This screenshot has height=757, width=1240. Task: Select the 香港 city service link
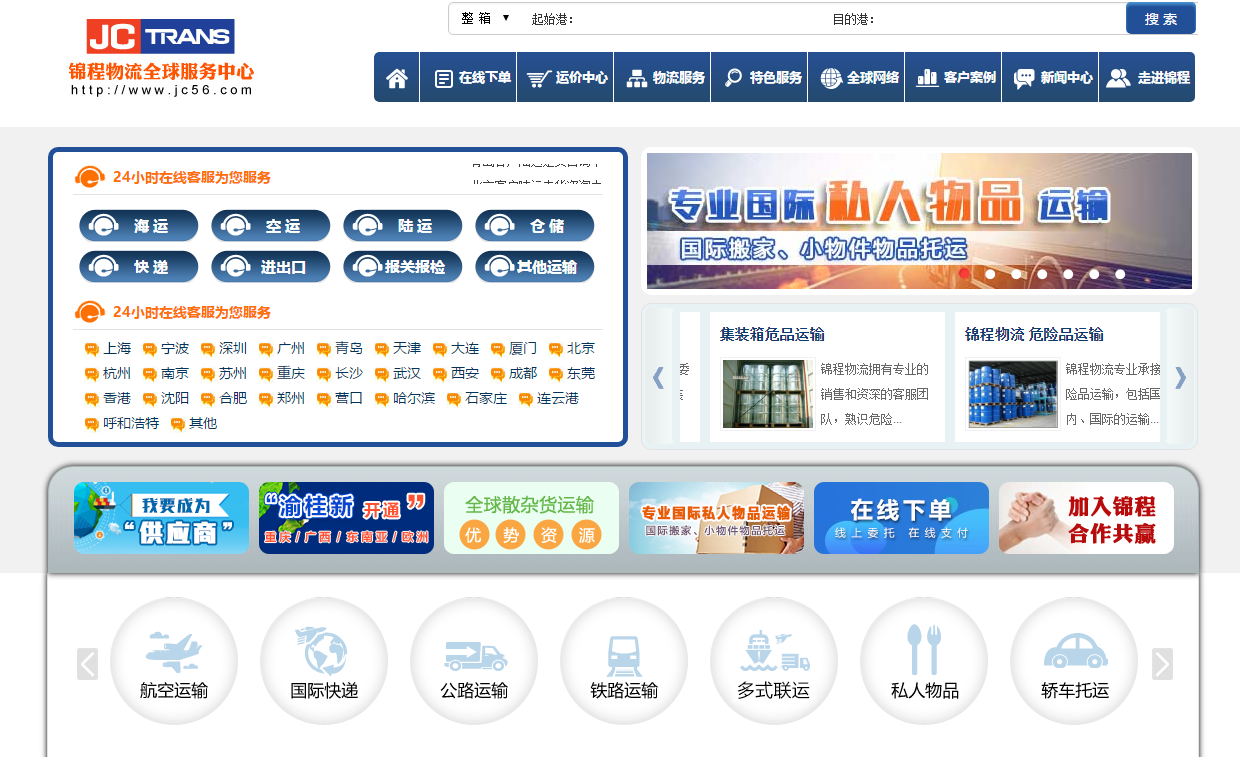[x=109, y=399]
